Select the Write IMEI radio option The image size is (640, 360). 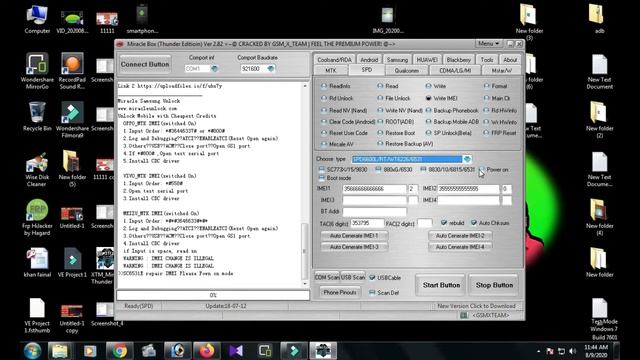click(429, 98)
